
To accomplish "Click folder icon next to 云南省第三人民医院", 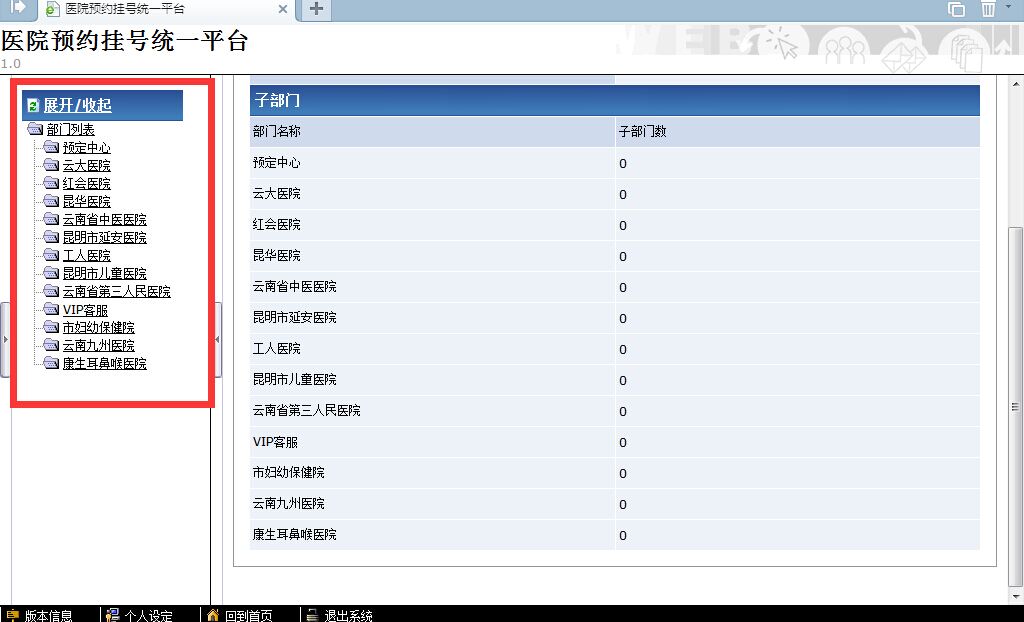I will 52,291.
